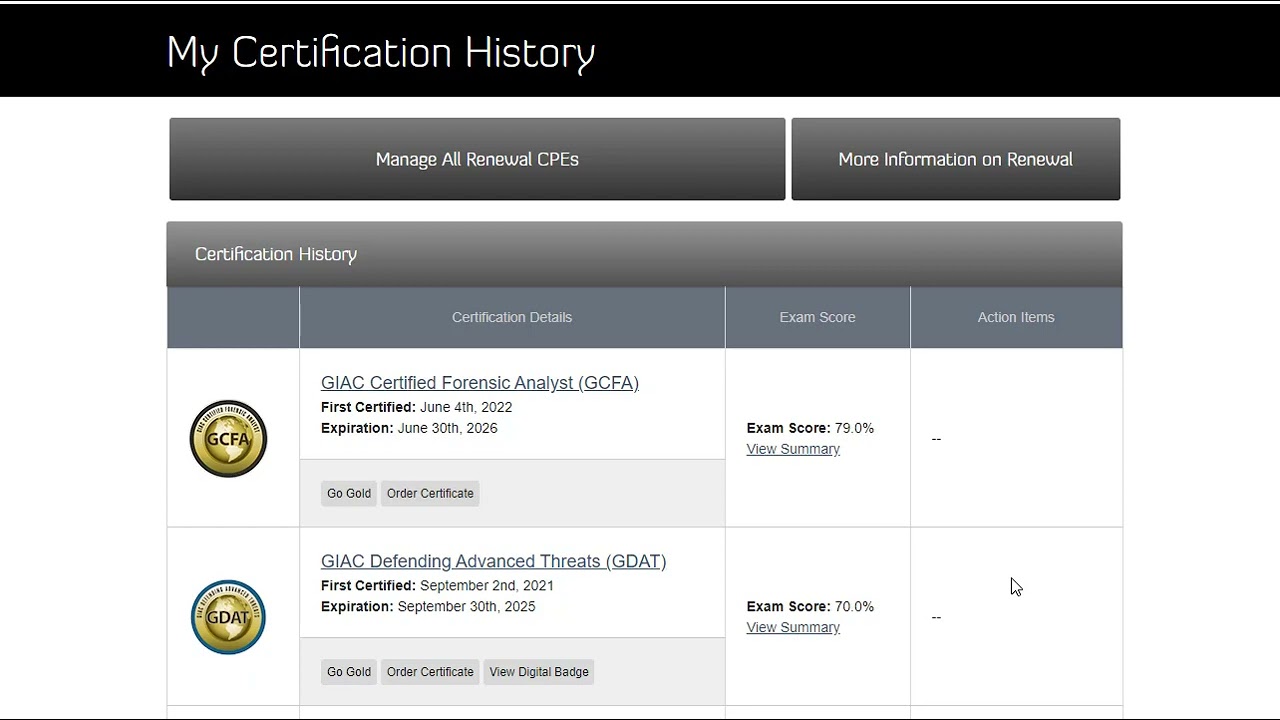Open Manage All Renewal CPEs

point(477,159)
